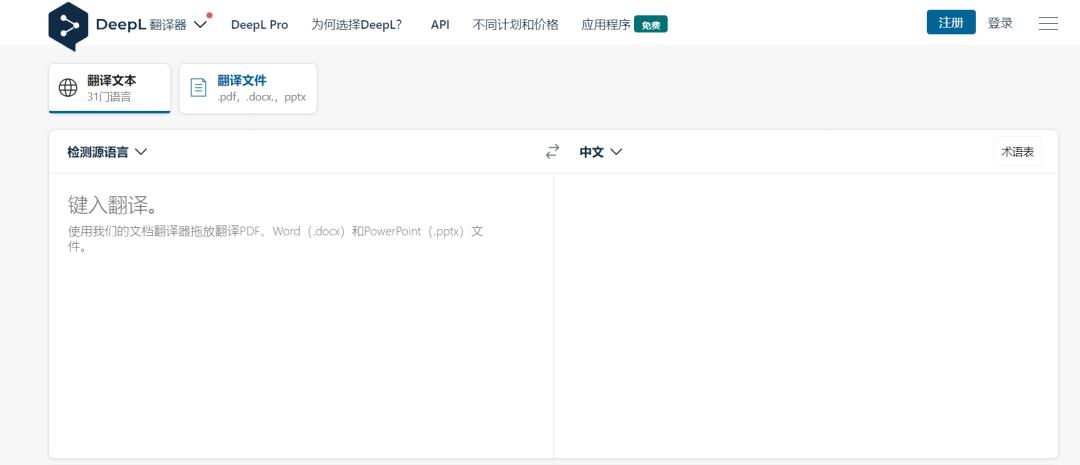Click the 注册 sign-up button
This screenshot has height=465, width=1080.
(951, 23)
